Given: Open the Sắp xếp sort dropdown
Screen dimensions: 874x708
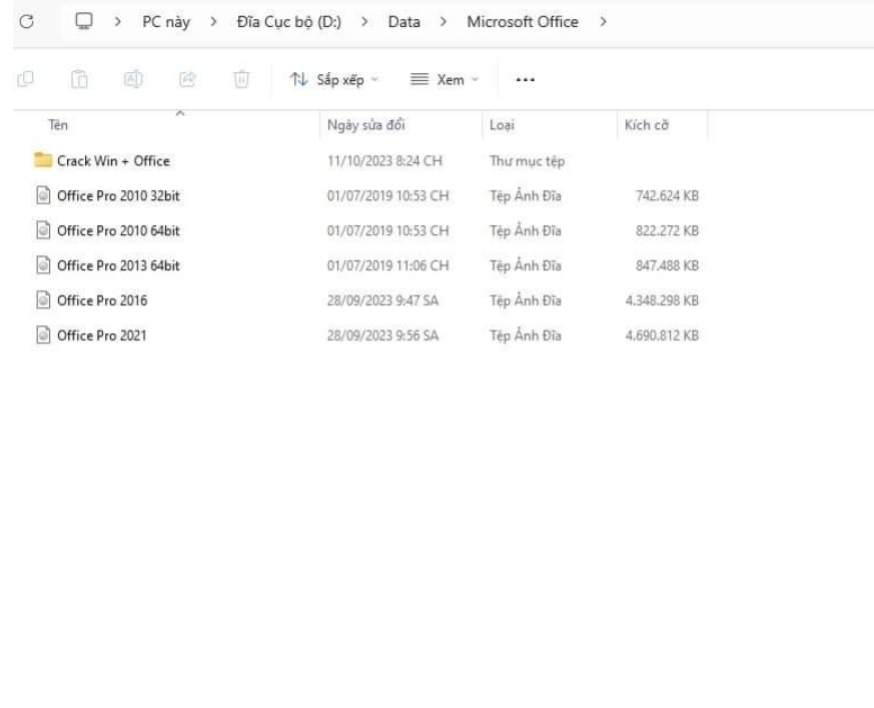Looking at the screenshot, I should pyautogui.click(x=334, y=80).
